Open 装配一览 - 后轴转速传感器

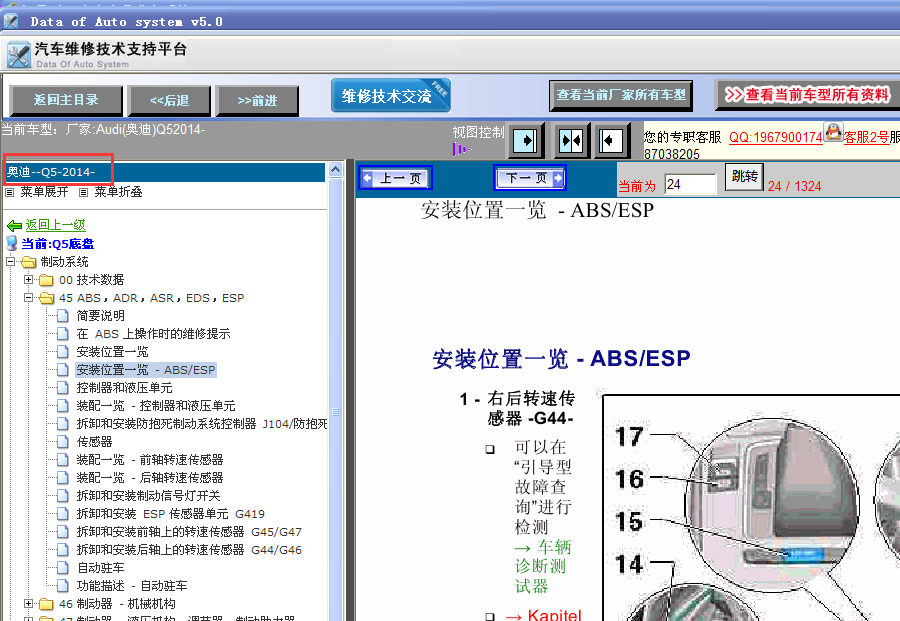click(x=150, y=478)
